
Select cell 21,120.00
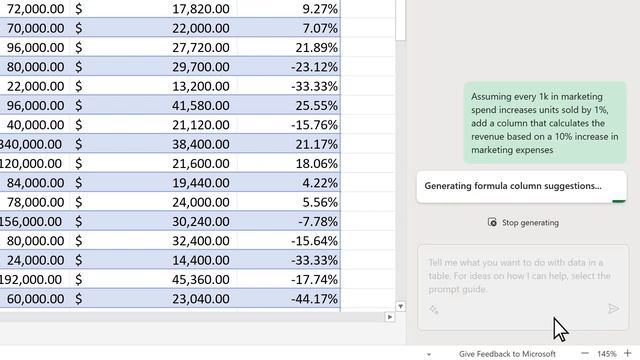pos(153,125)
